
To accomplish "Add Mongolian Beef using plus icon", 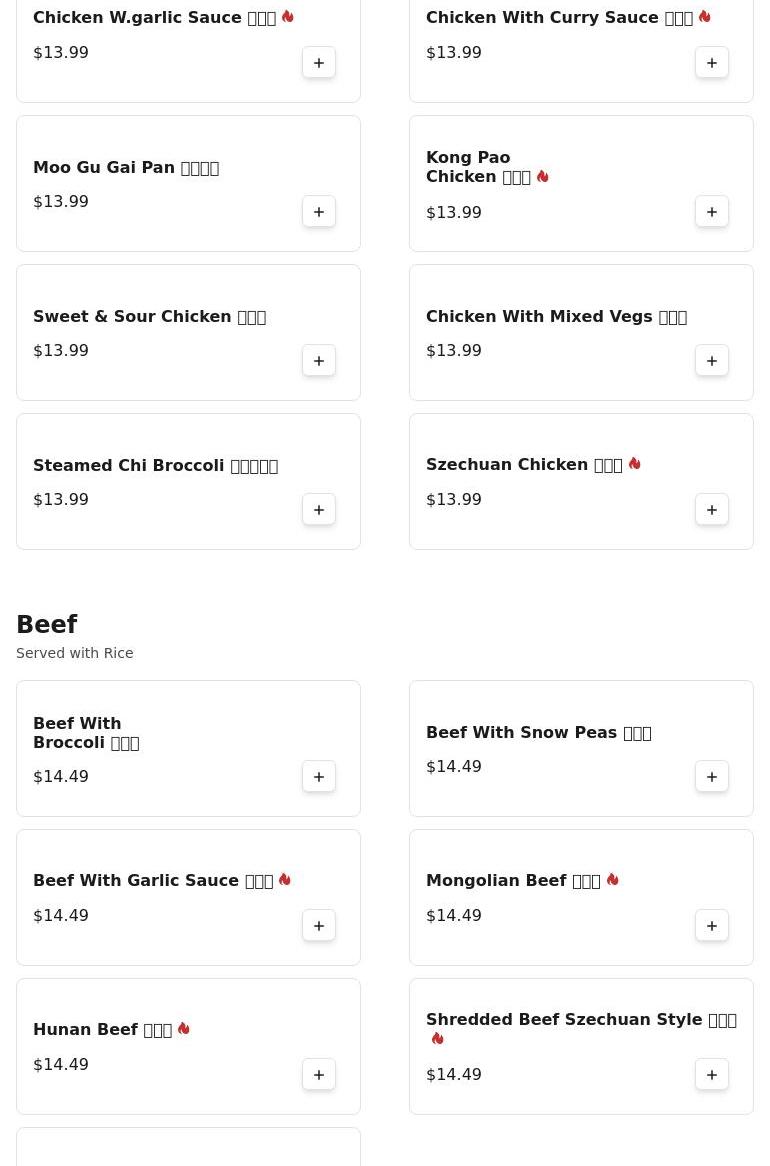I will coord(711,925).
